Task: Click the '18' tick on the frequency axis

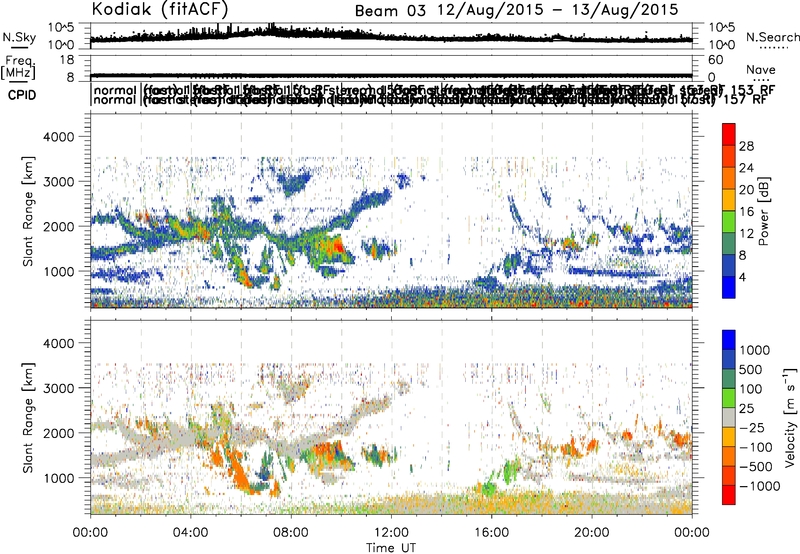Action: pos(67,60)
